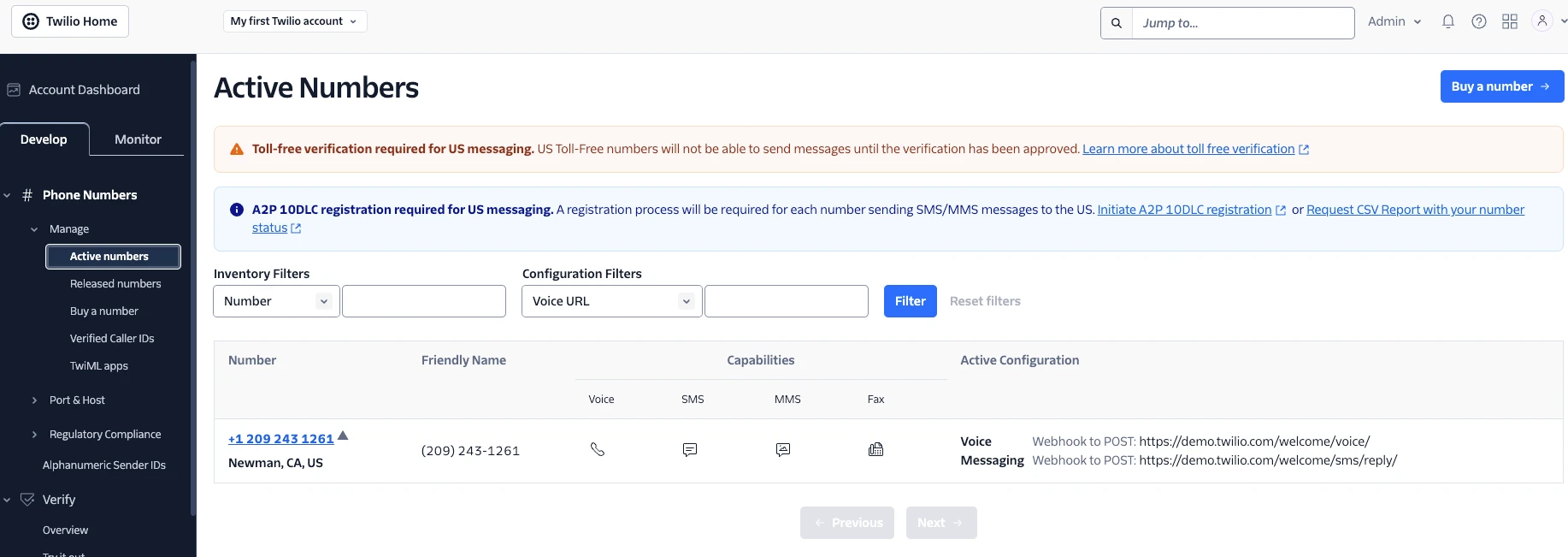This screenshot has height=557, width=1568.
Task: Click the Messaging webhook URL text
Action: [1269, 460]
